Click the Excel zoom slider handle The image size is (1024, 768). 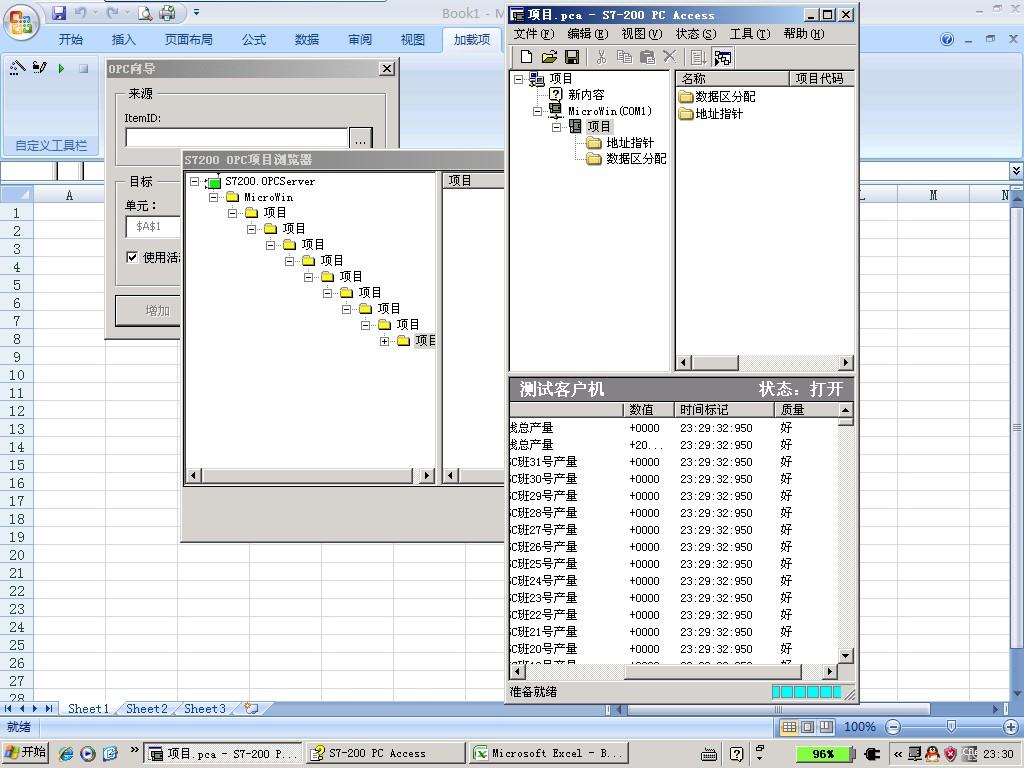951,727
